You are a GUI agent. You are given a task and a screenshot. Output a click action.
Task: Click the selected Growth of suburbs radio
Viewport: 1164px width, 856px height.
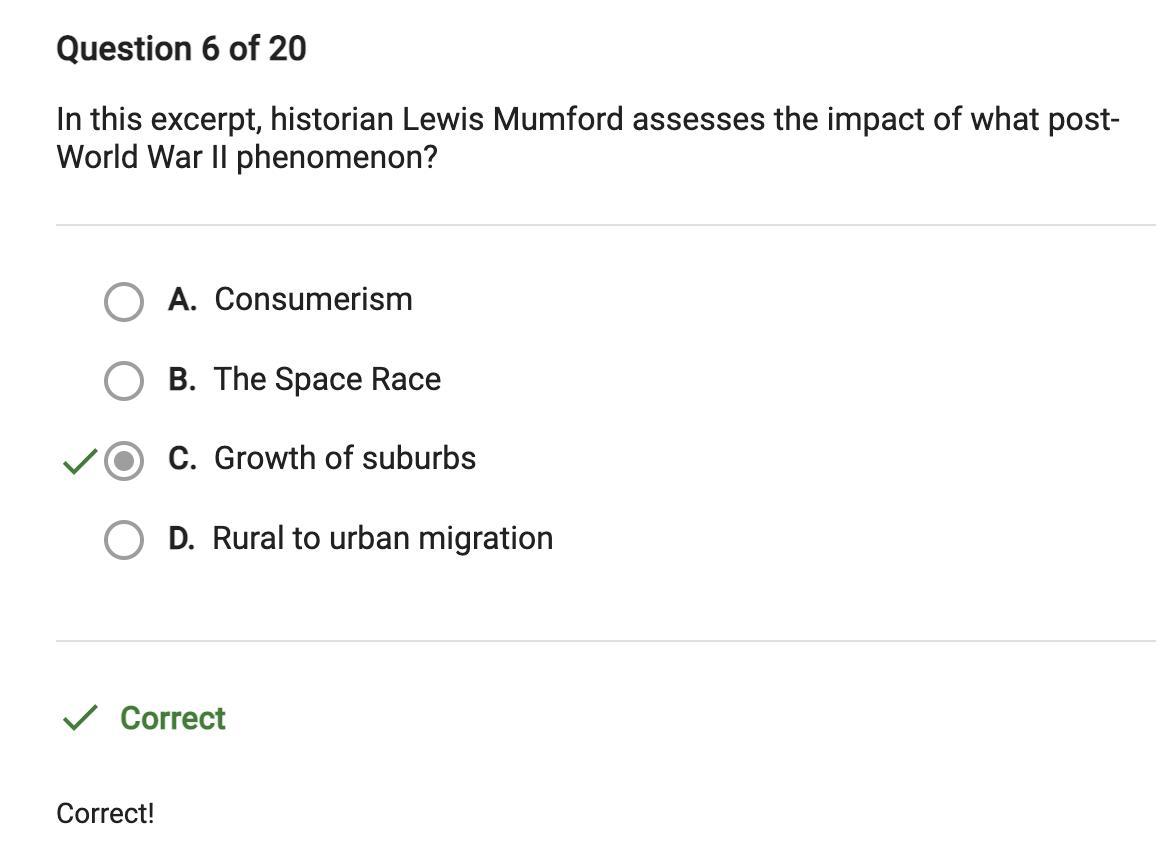(x=123, y=460)
